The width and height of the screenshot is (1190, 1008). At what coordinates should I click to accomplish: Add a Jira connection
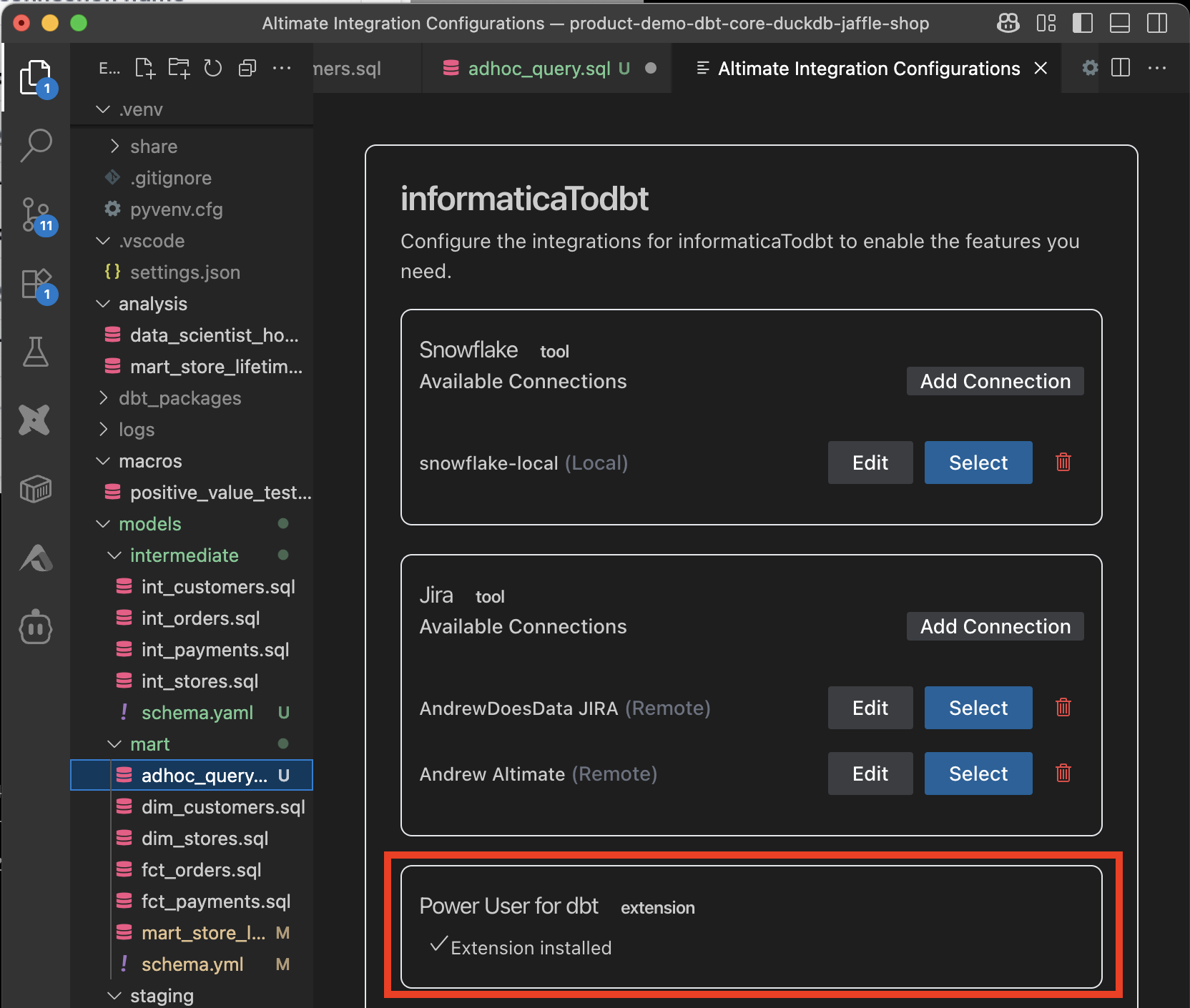point(995,626)
